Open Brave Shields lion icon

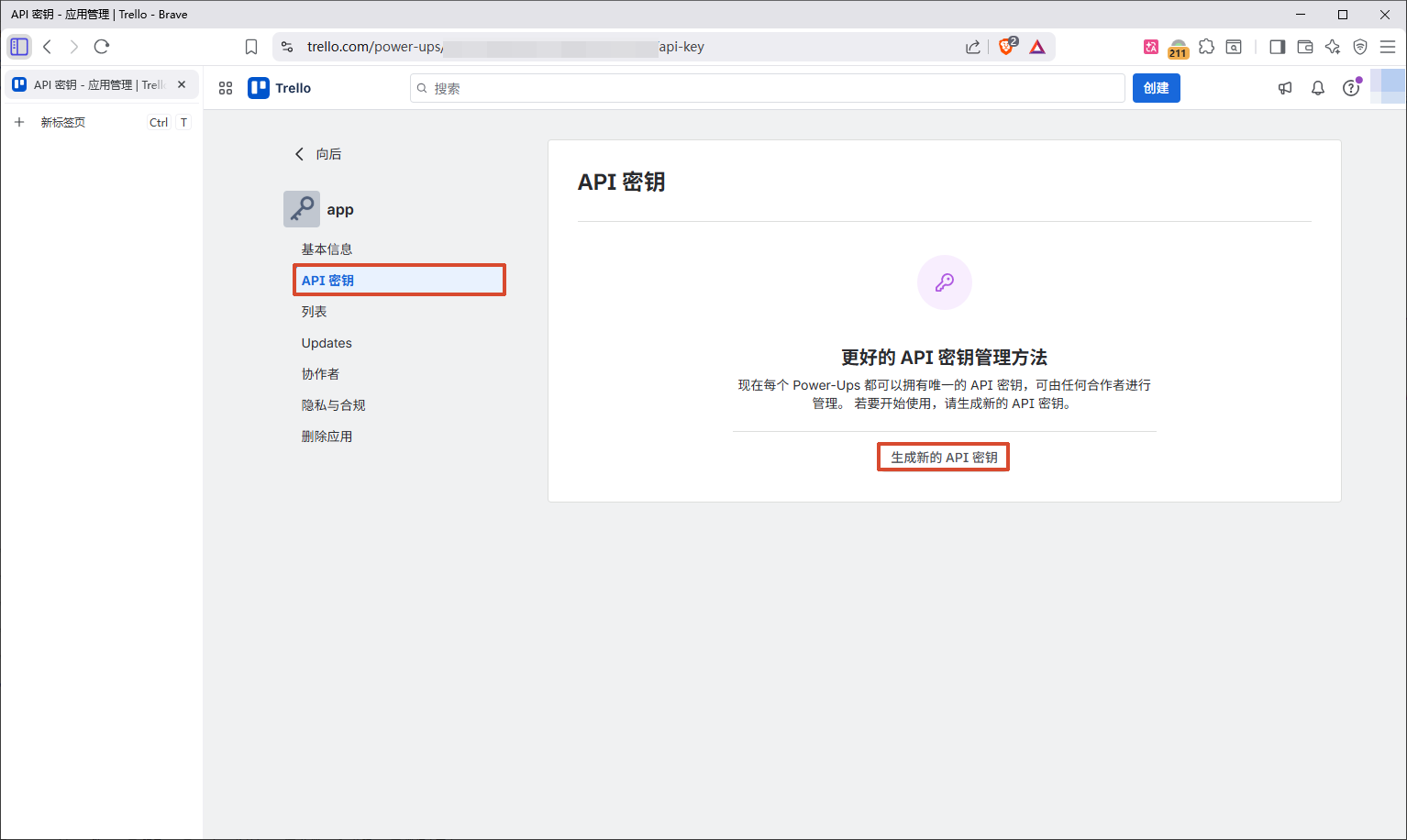[1007, 46]
